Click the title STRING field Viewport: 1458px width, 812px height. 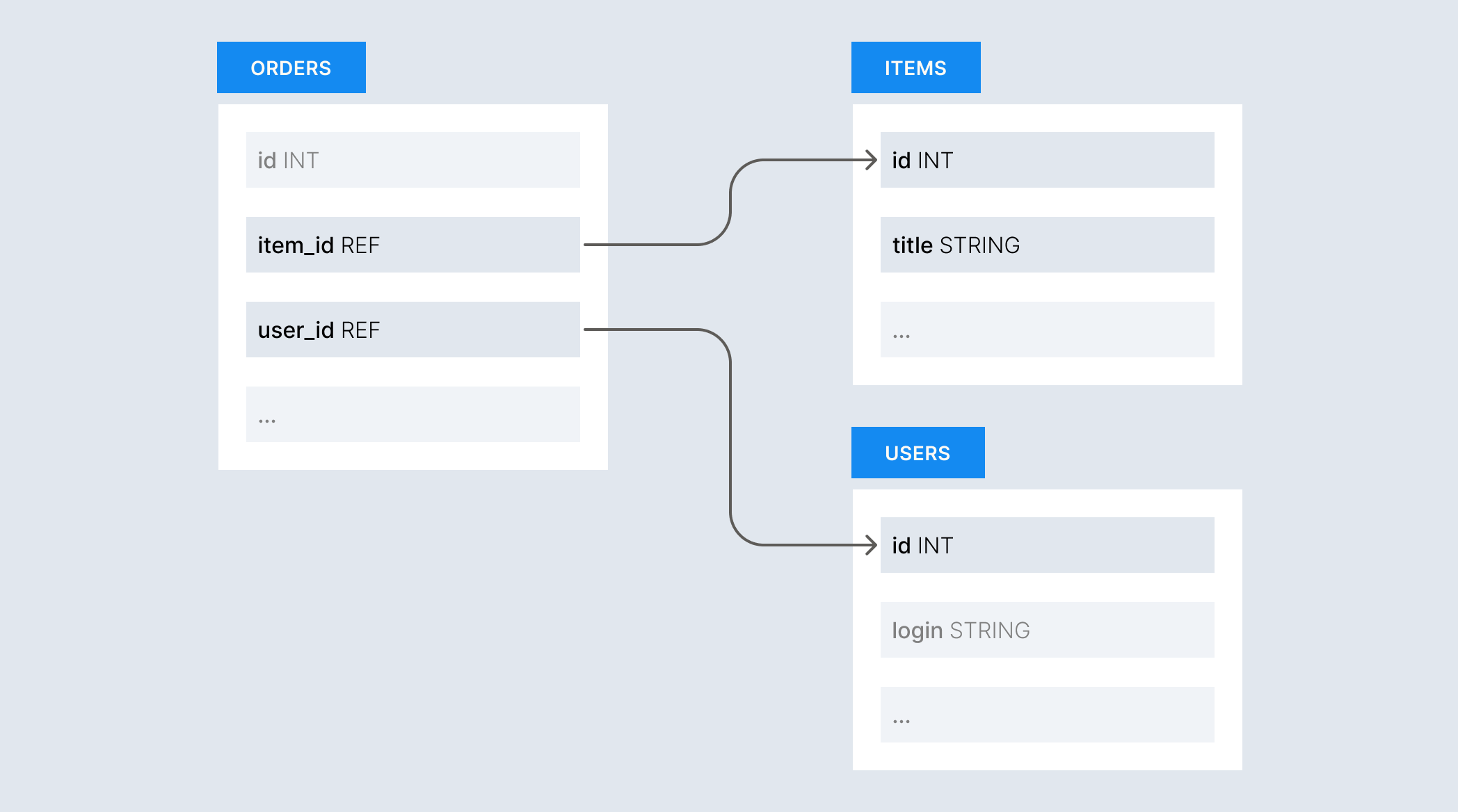coord(1047,245)
